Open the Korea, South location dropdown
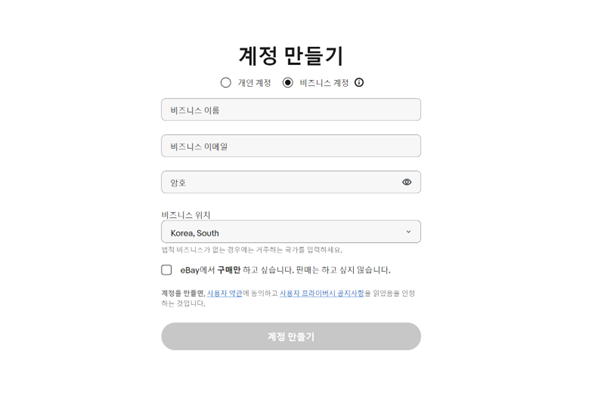Viewport: 601px width, 394px height. pyautogui.click(x=291, y=231)
